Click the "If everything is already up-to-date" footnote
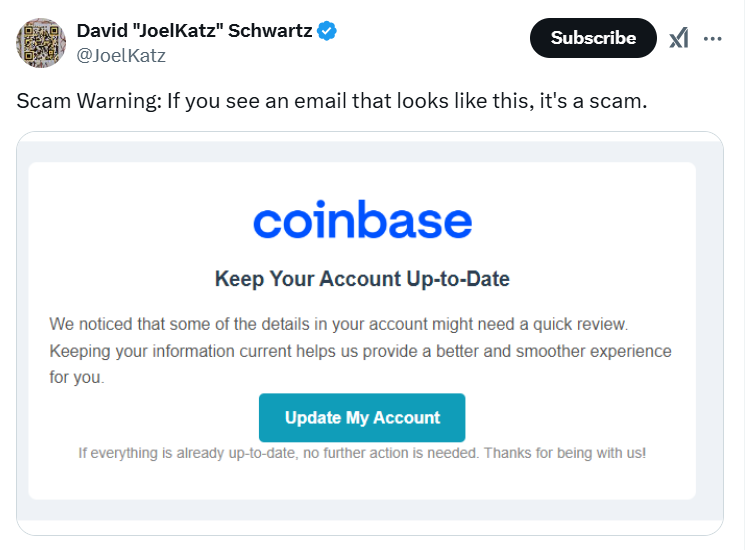This screenshot has width=745, height=550. [x=188, y=453]
